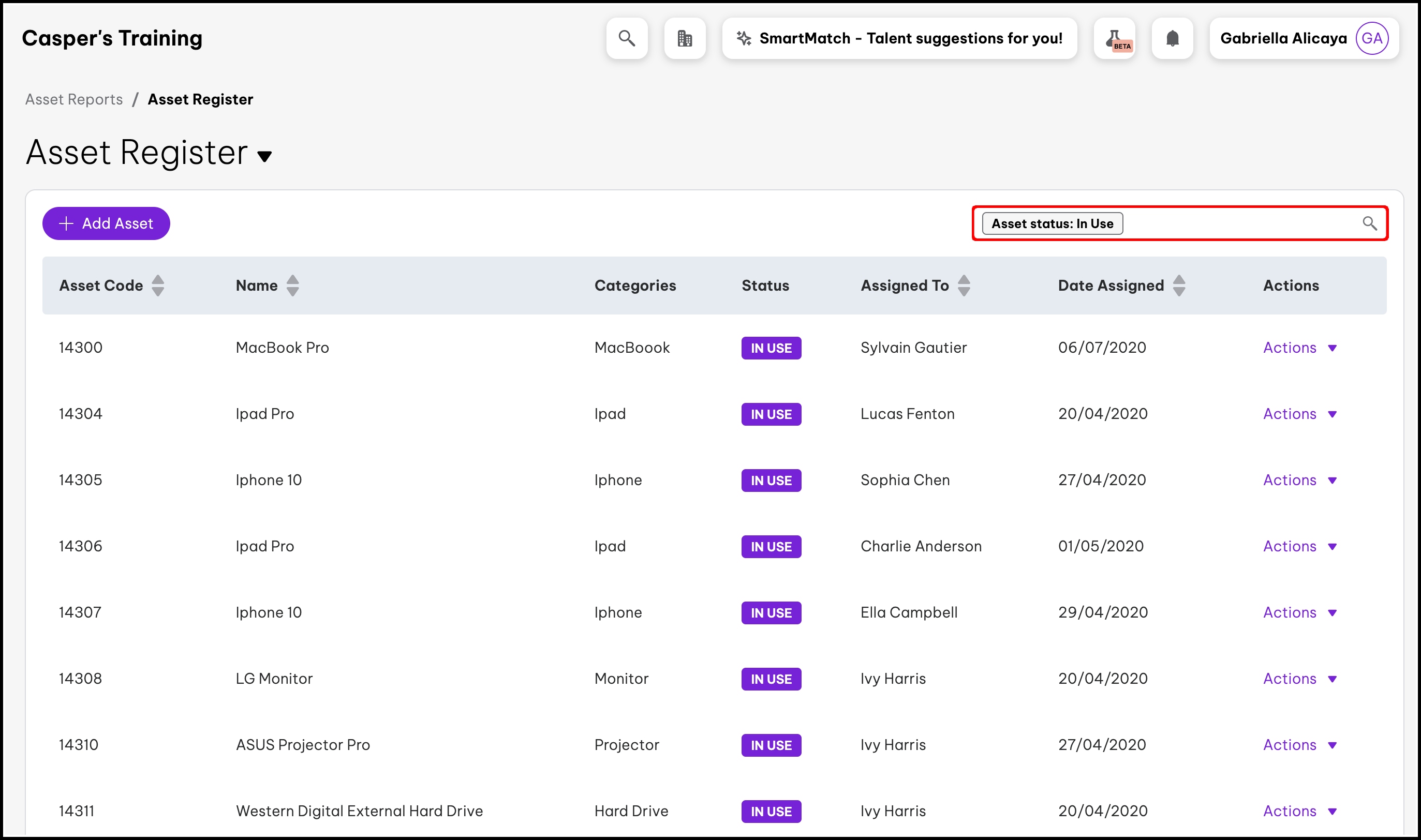Go to Asset Reports breadcrumb
Image resolution: width=1421 pixels, height=840 pixels.
pos(73,99)
